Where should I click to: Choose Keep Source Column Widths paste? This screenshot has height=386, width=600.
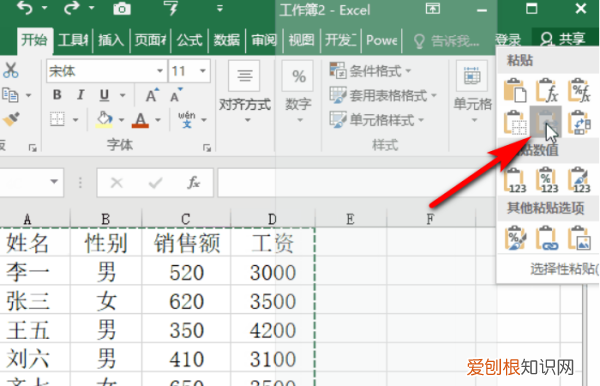(546, 122)
